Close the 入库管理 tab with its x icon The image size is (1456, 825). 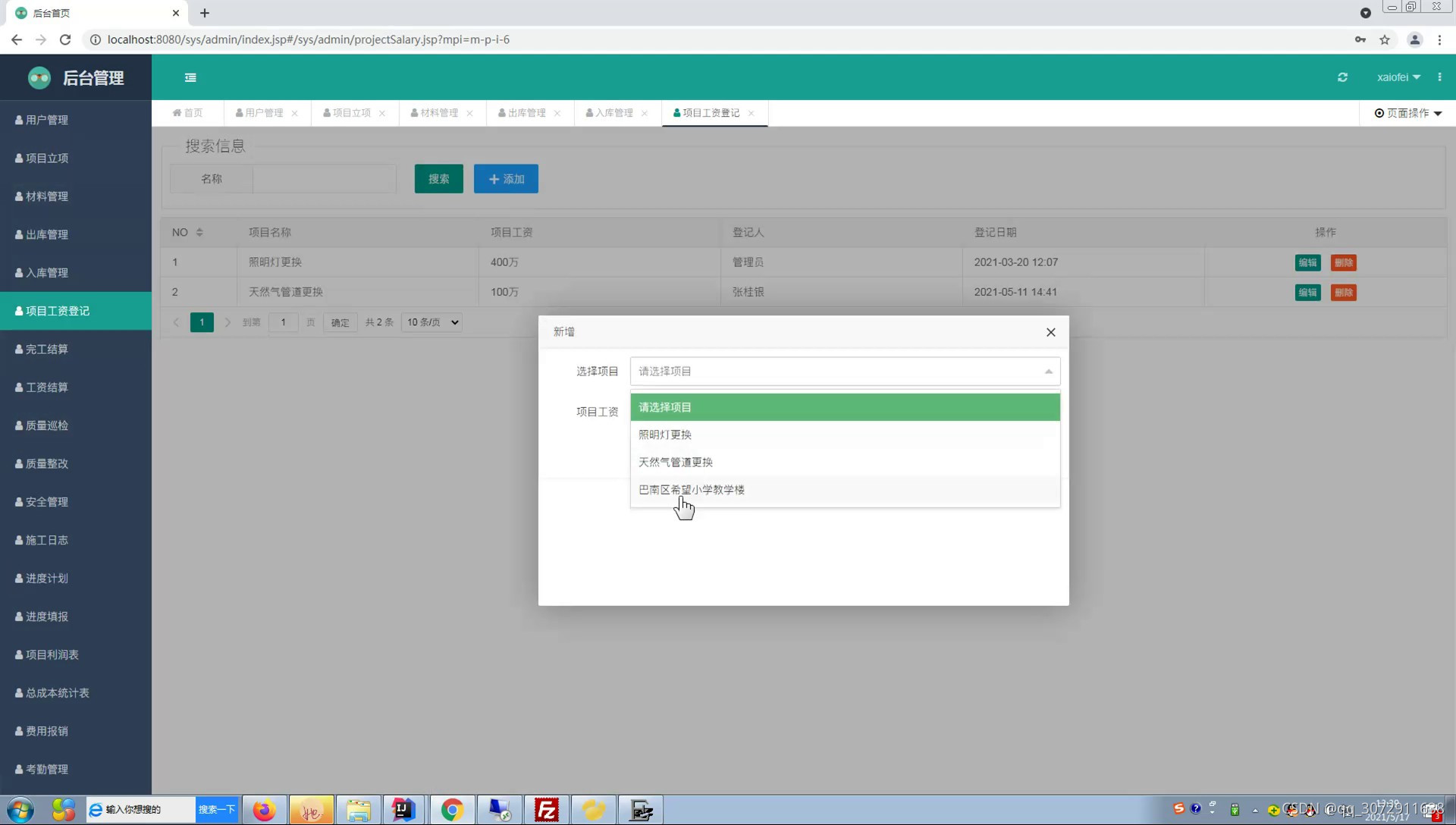point(645,113)
